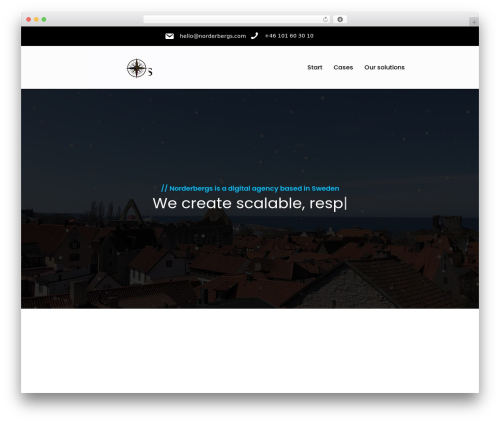Click the envelope email icon

coord(169,36)
